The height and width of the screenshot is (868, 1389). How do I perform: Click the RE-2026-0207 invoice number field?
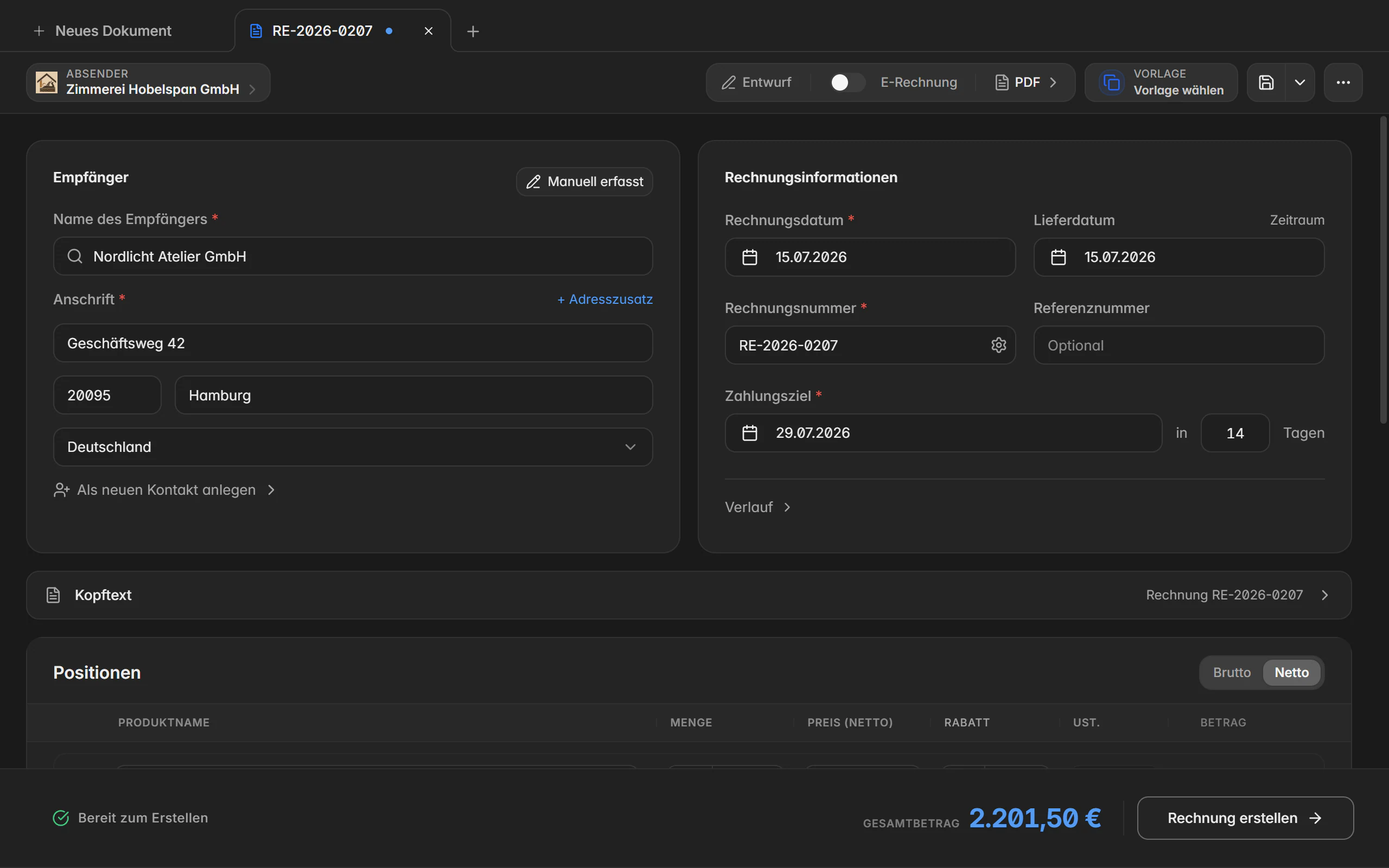pos(870,345)
